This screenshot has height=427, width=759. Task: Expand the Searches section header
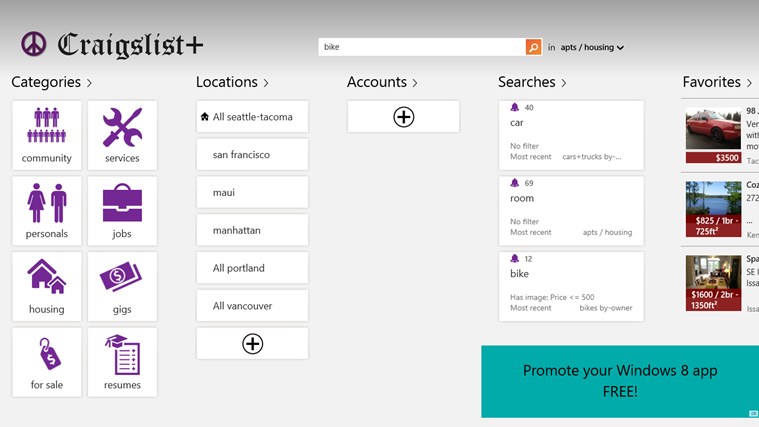[x=532, y=82]
